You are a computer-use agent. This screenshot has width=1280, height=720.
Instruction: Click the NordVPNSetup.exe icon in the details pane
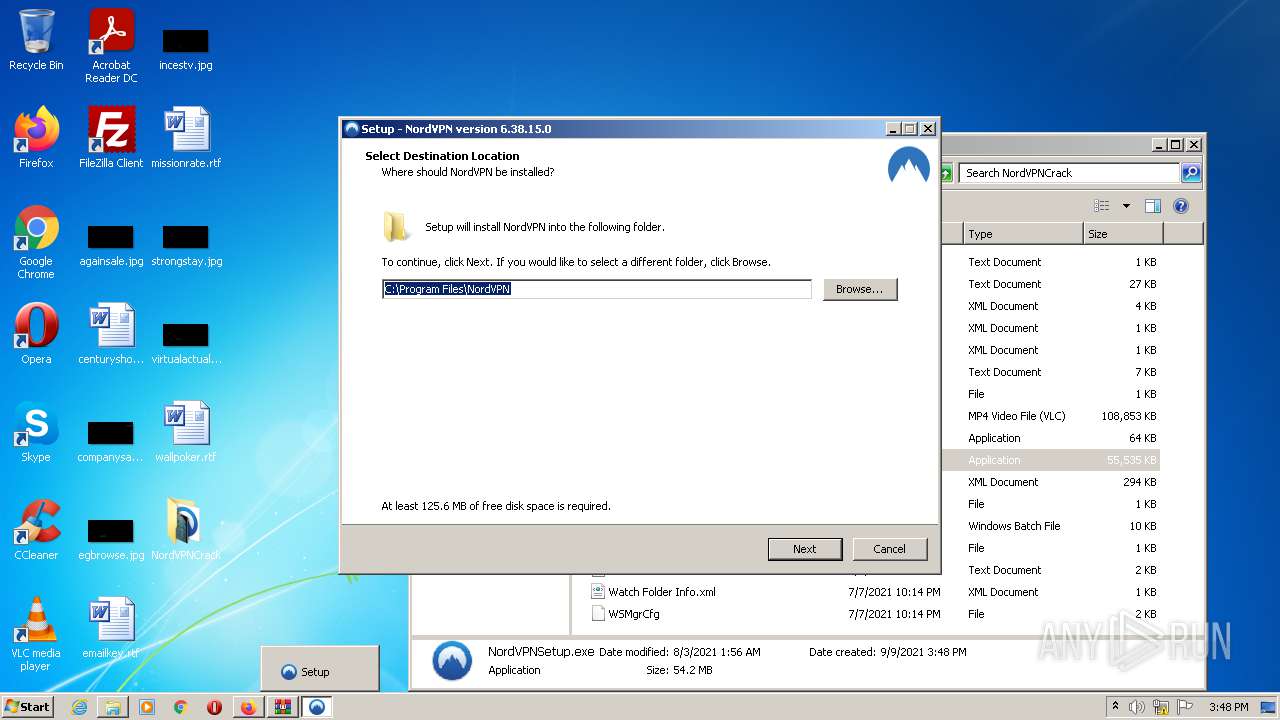(x=452, y=661)
